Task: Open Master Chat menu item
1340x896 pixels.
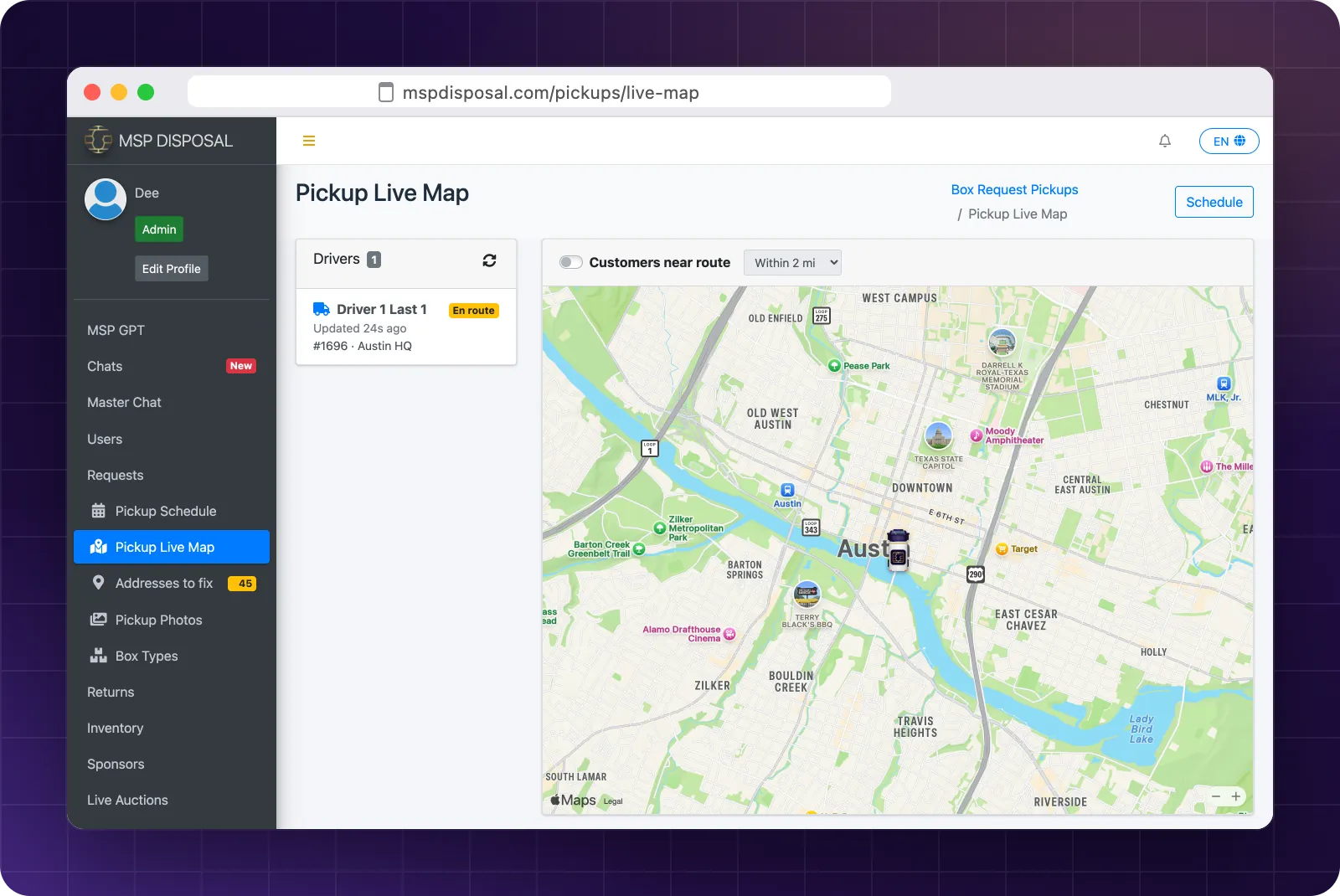Action: [172, 402]
